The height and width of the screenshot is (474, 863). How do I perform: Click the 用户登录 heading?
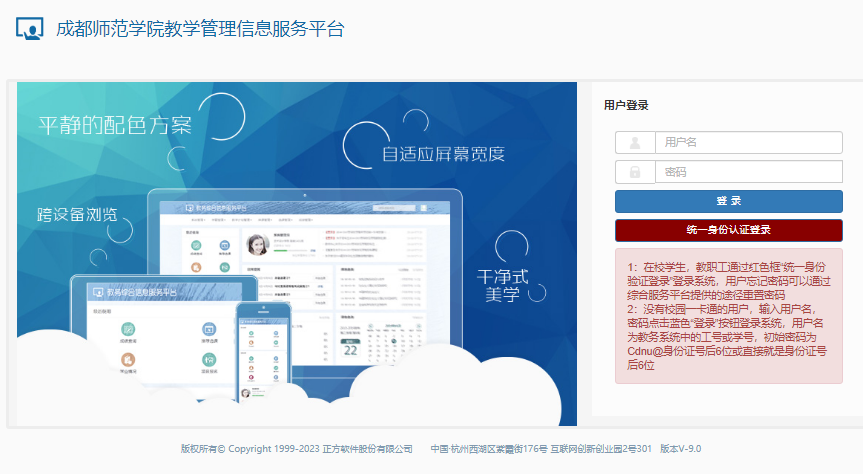click(x=626, y=105)
